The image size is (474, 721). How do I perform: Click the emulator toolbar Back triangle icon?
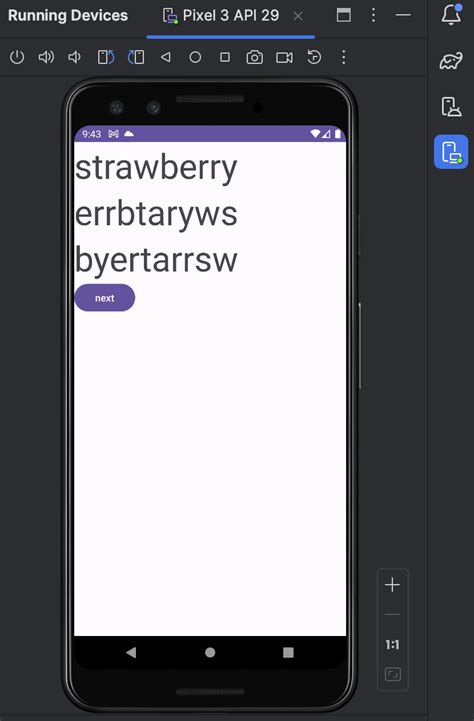pos(166,57)
